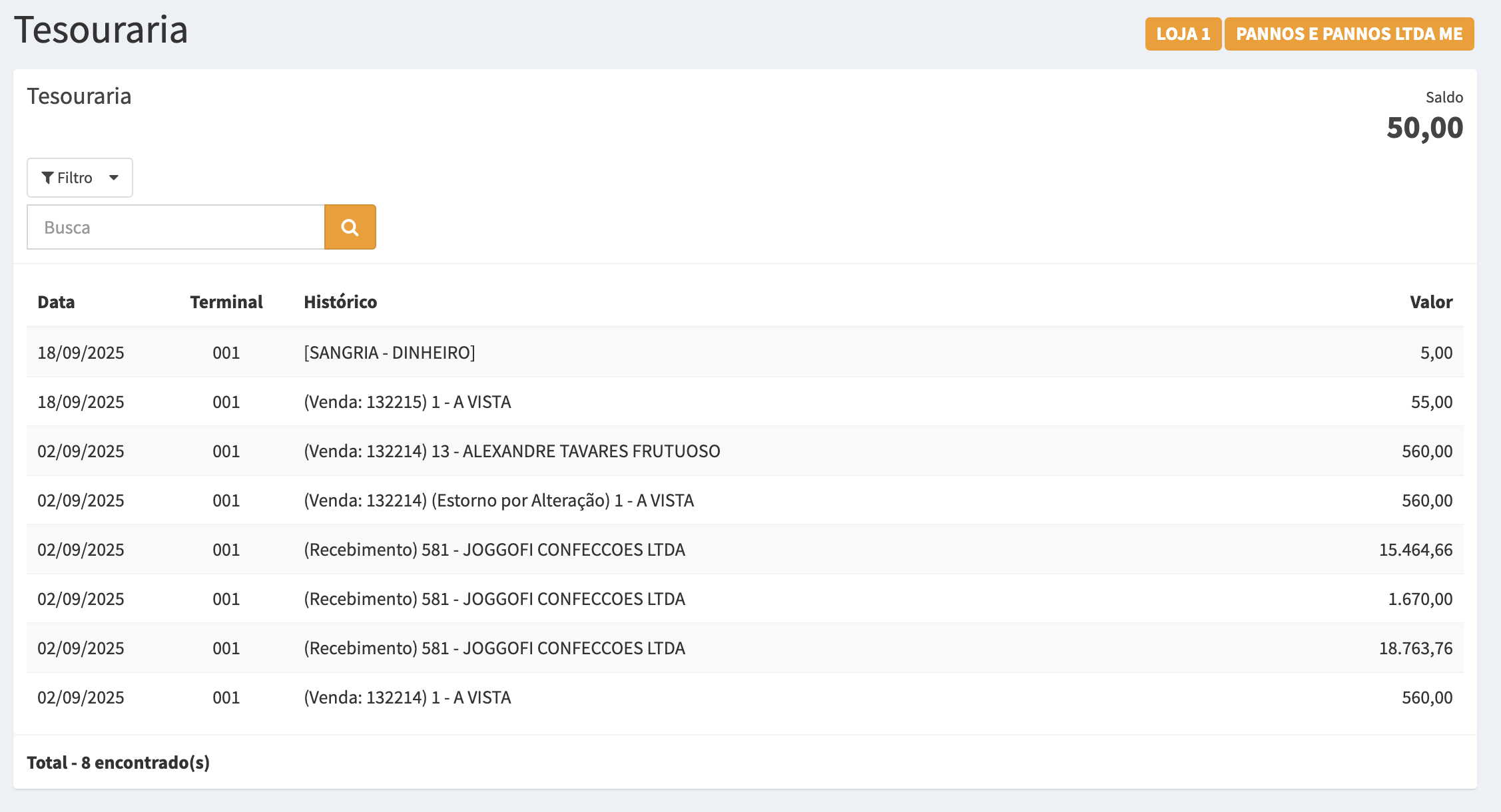The image size is (1501, 812).
Task: Select the Estorno por Alteração row
Action: coord(498,501)
